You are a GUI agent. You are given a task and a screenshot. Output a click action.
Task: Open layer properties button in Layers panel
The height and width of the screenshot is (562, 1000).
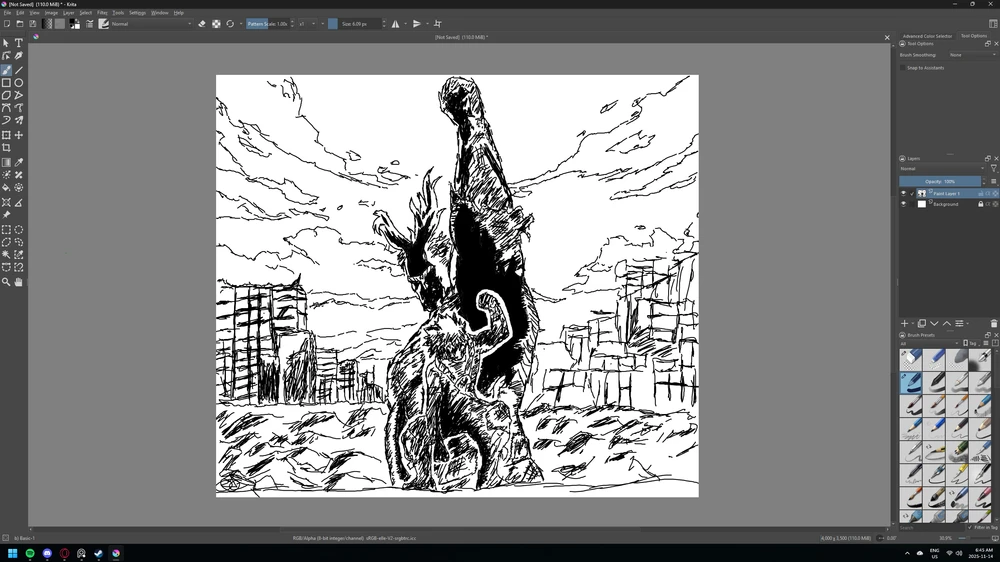point(959,324)
